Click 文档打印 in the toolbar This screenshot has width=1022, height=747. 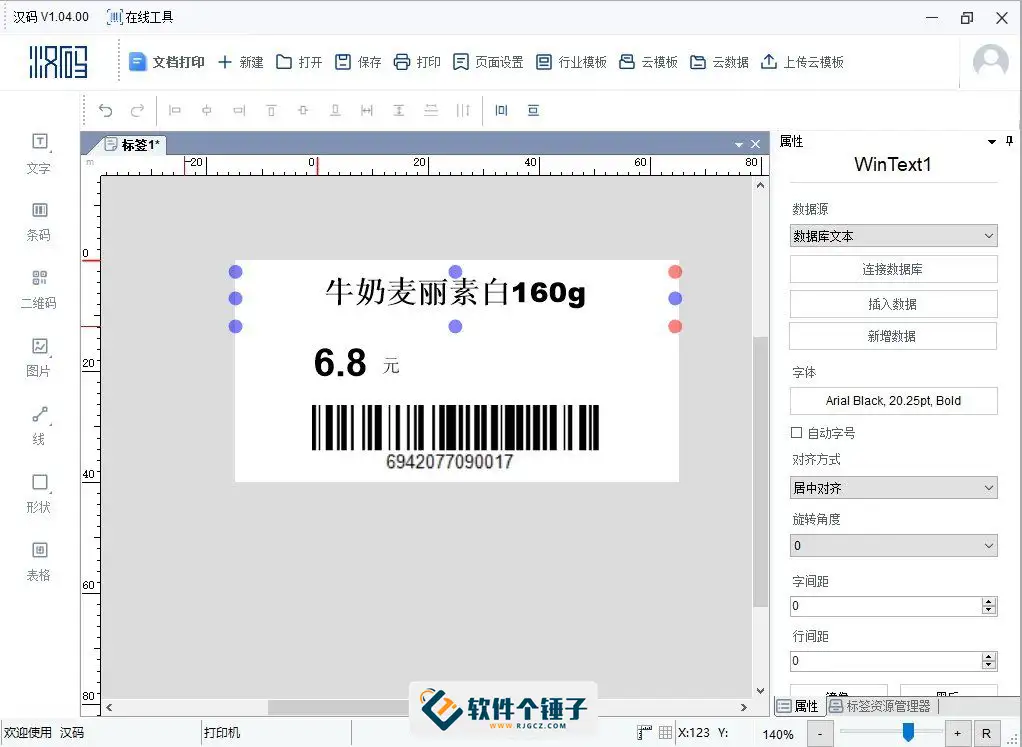click(166, 62)
